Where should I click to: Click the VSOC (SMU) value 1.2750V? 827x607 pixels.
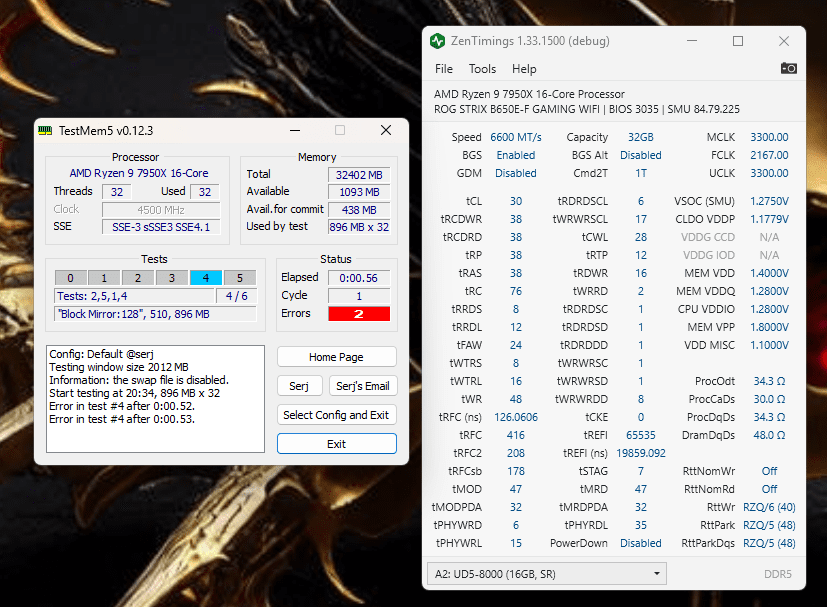click(769, 201)
